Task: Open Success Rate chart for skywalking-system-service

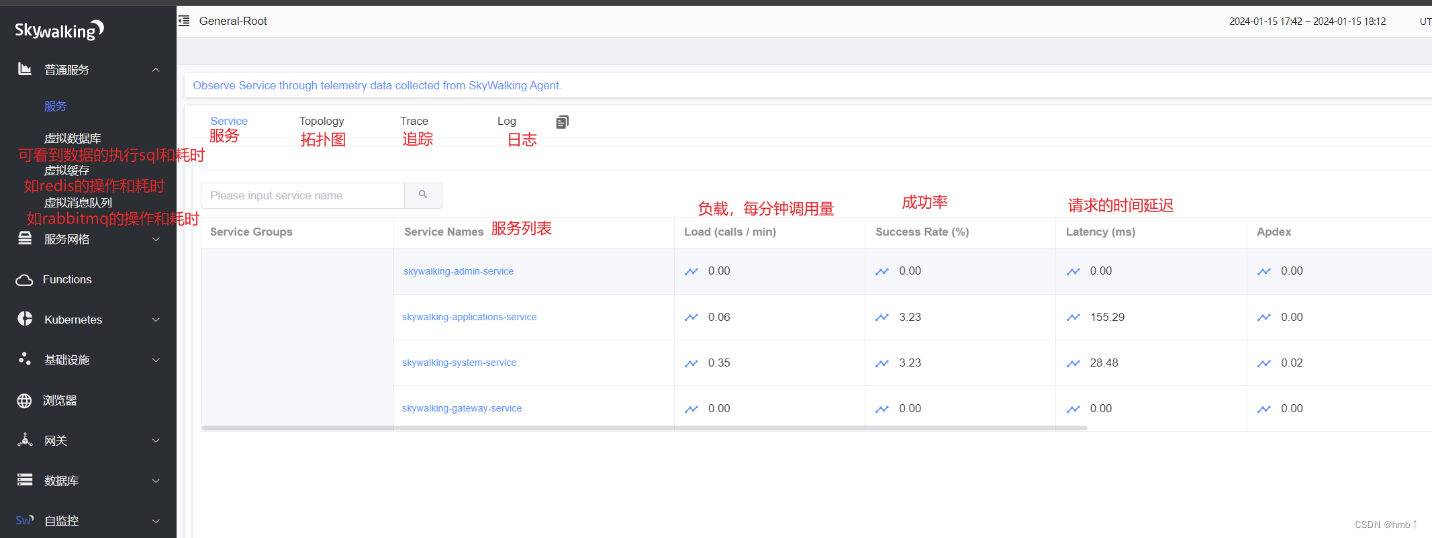Action: pyautogui.click(x=882, y=363)
